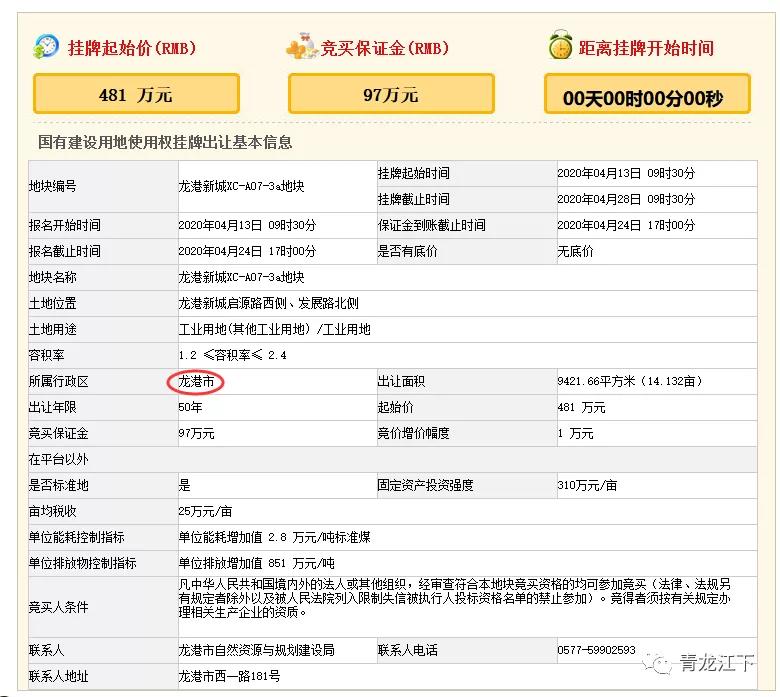The image size is (780, 697).
Task: Click the 挂牌截止时间 date value
Action: [626, 199]
